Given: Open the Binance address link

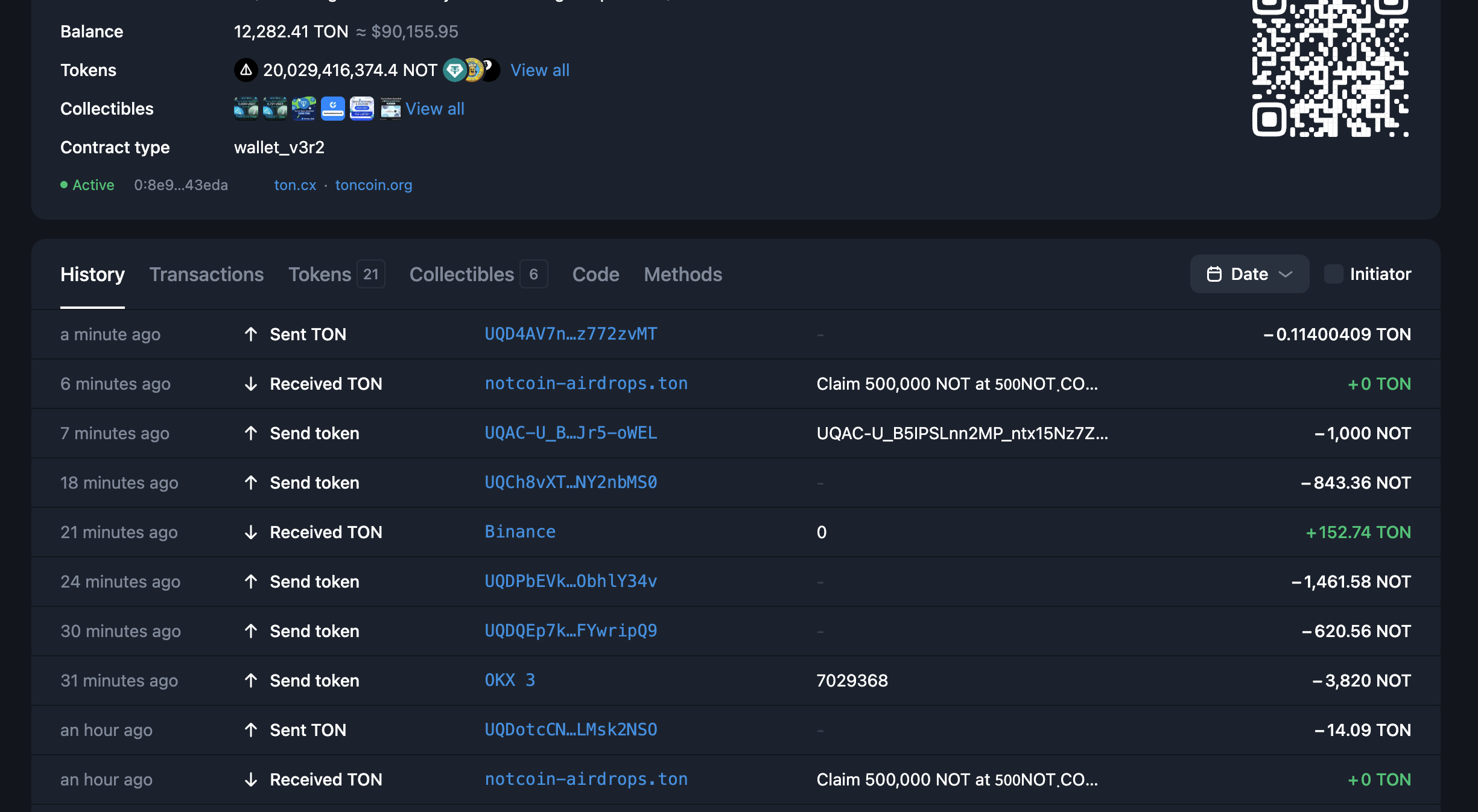Looking at the screenshot, I should coord(520,532).
